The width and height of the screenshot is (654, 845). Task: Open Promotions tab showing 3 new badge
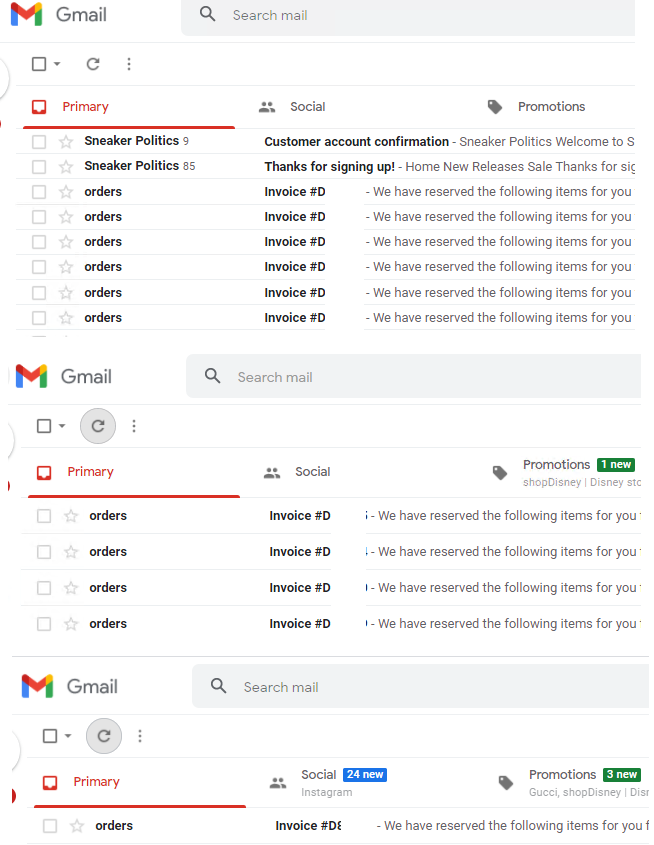573,782
